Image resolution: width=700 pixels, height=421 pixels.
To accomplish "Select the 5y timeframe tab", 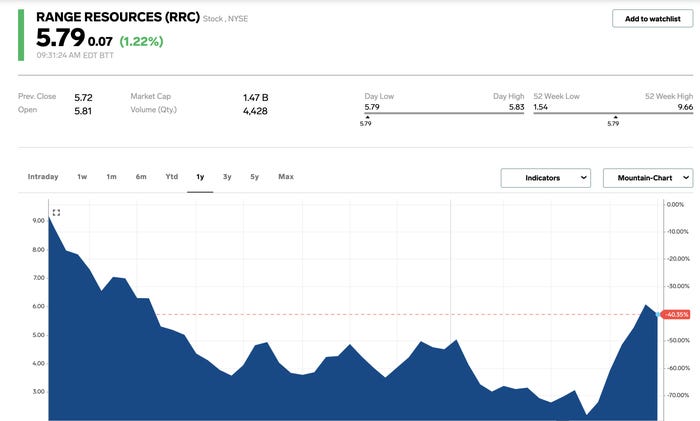I will click(x=254, y=177).
